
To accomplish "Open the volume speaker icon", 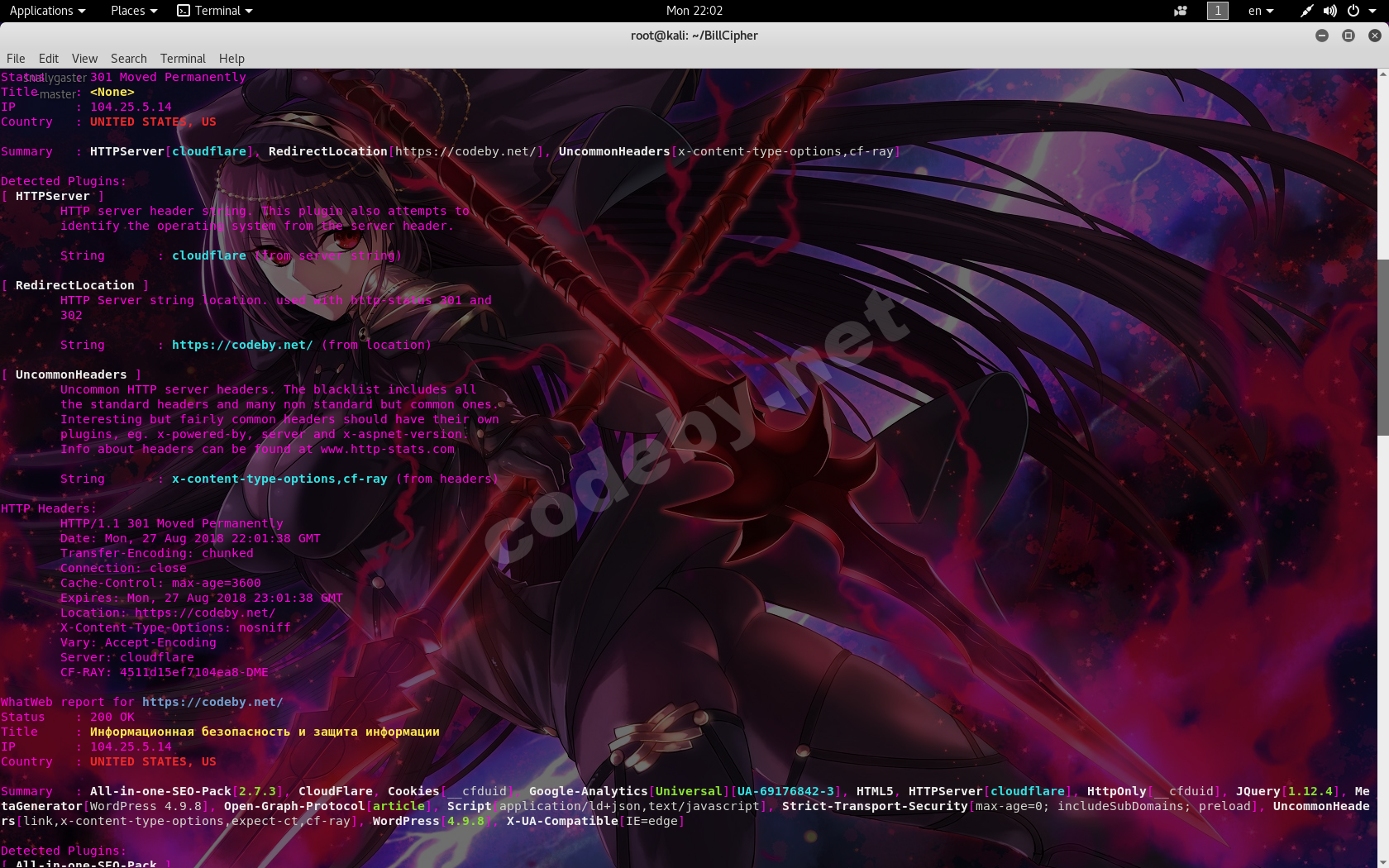I will point(1329,11).
